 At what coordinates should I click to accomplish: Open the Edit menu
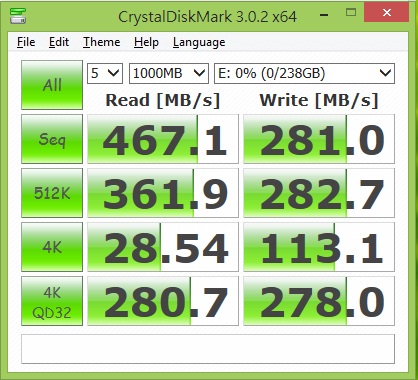[59, 42]
